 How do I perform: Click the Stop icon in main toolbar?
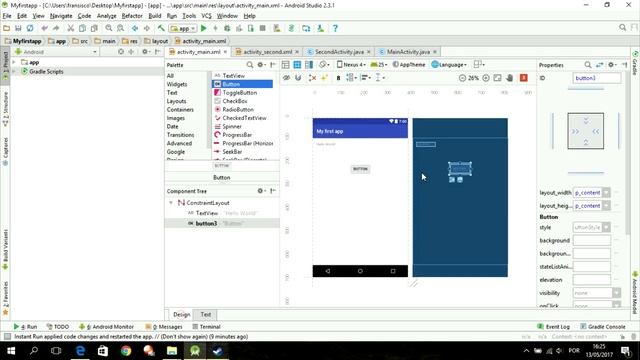coord(262,28)
